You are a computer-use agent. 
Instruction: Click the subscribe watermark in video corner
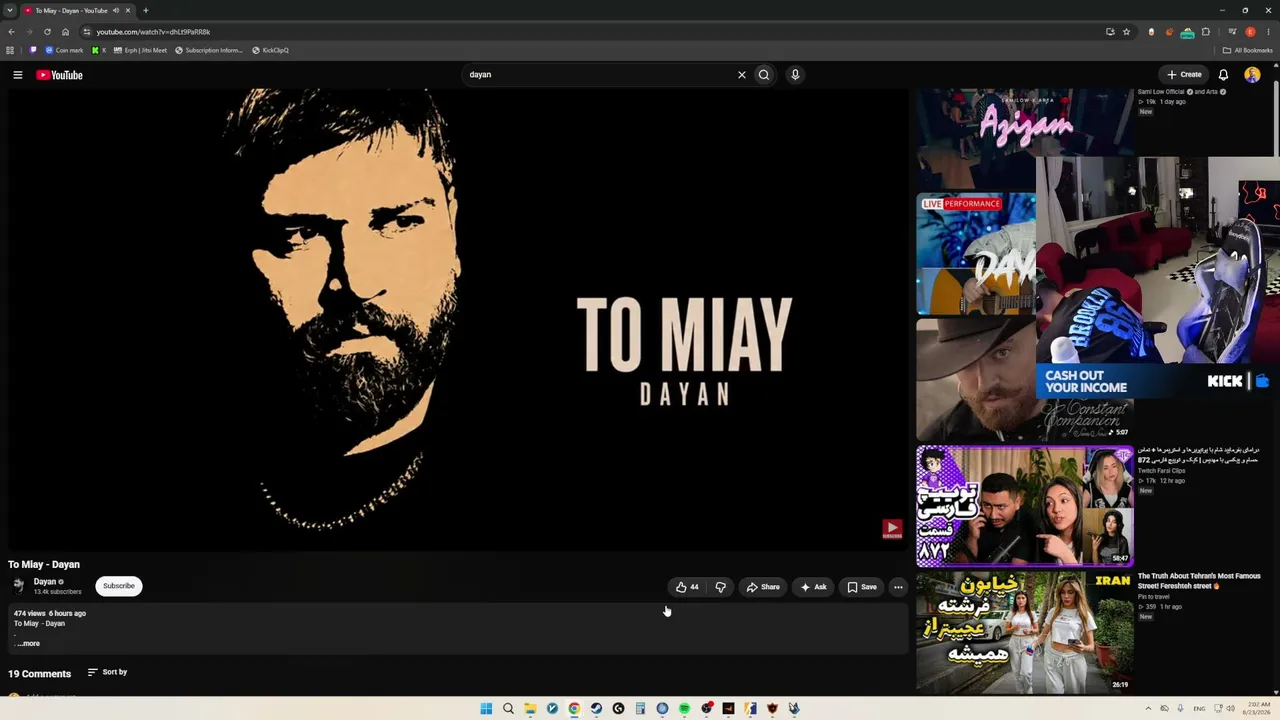892,530
